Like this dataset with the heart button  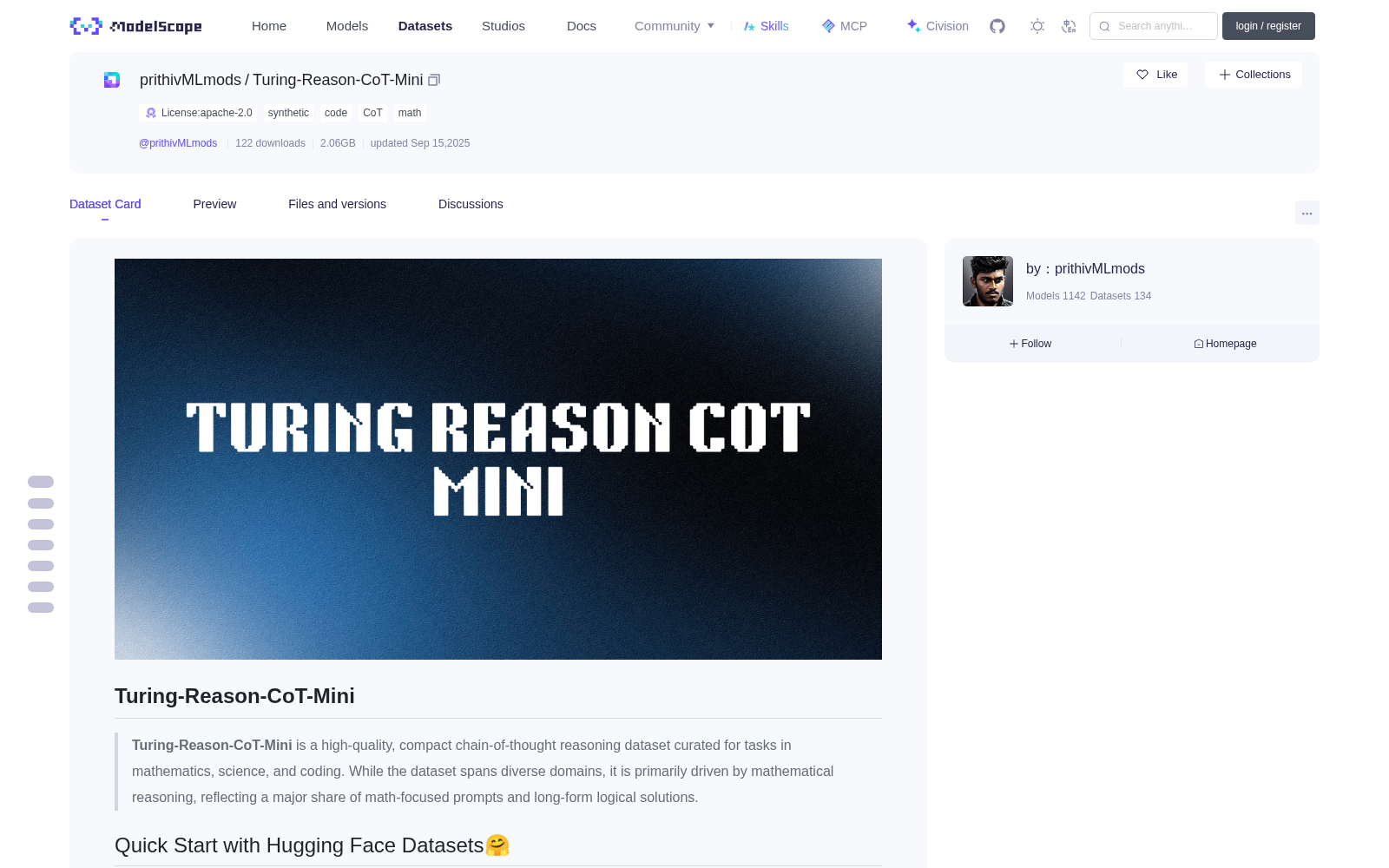pos(1155,75)
